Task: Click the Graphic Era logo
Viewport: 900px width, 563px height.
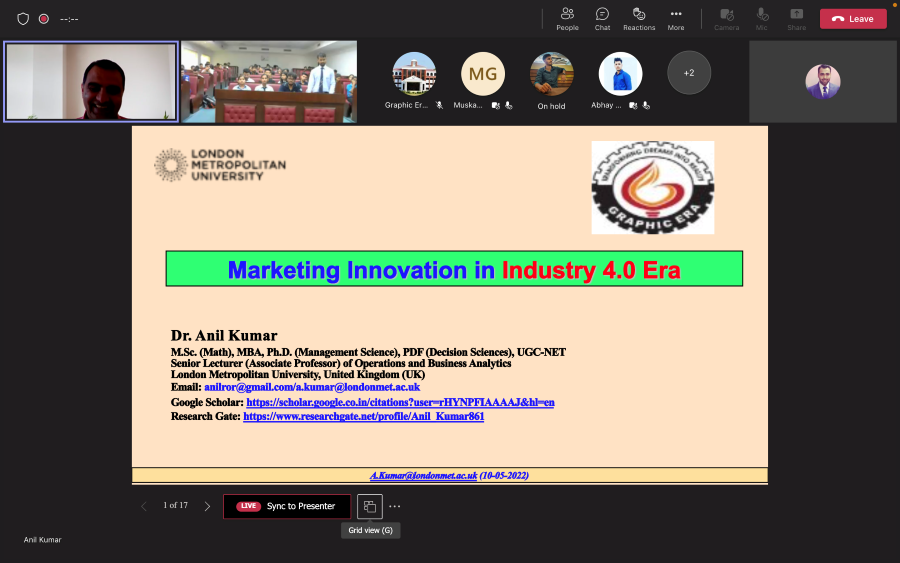Action: (x=653, y=187)
